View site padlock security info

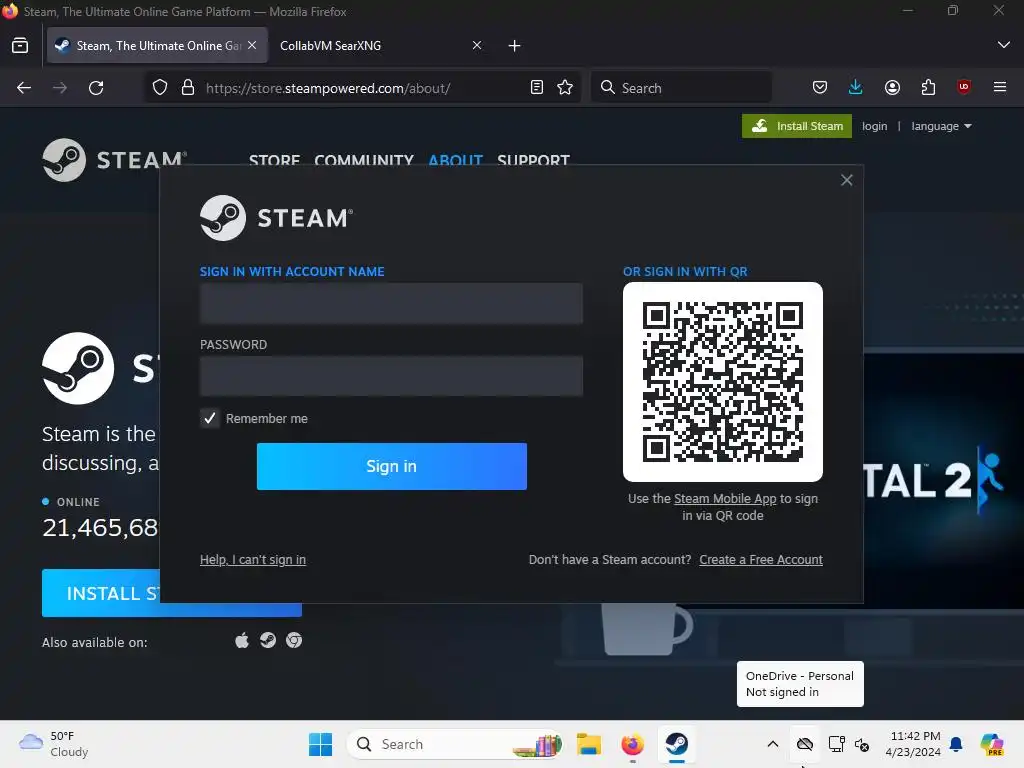188,88
